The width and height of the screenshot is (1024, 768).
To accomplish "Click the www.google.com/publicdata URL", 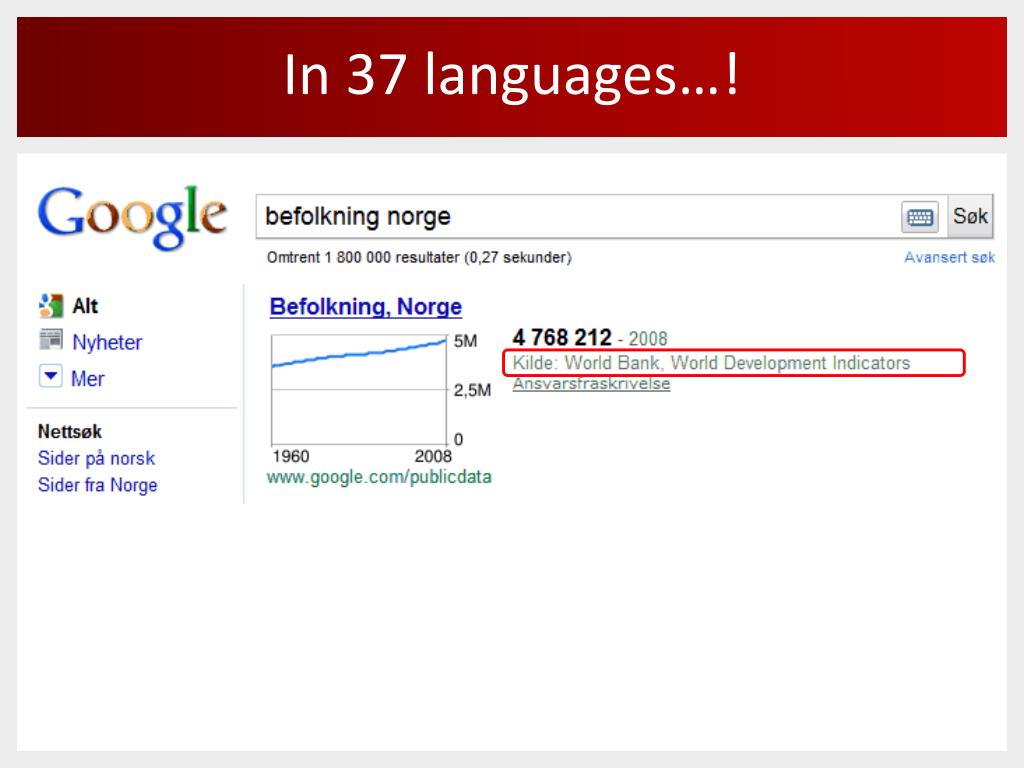I will 379,477.
